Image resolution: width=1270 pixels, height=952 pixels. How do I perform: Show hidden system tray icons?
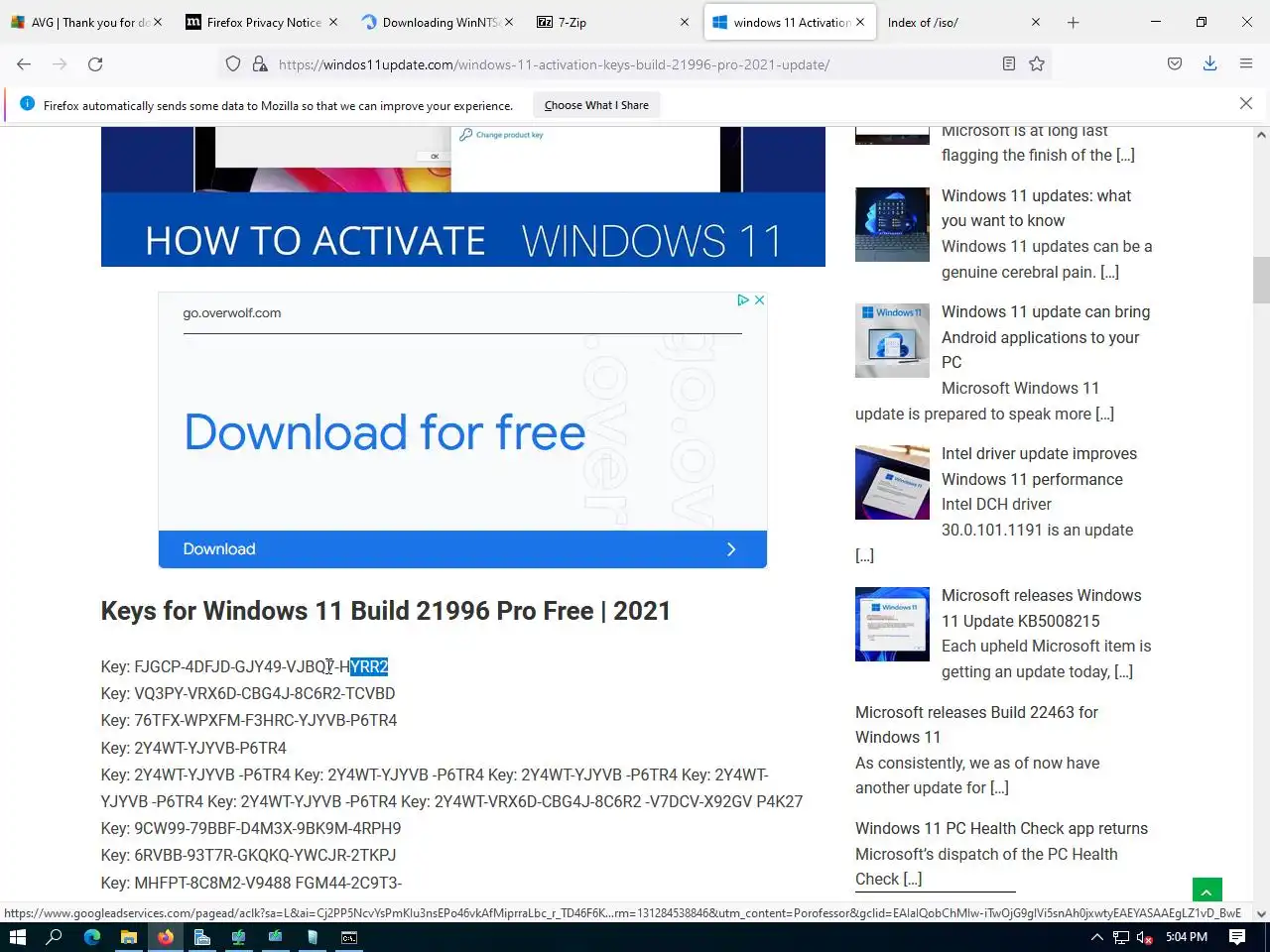1096,937
